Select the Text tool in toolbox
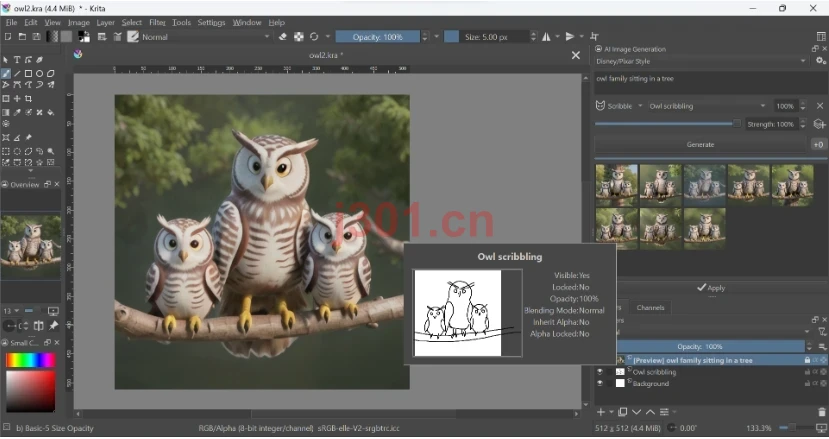This screenshot has width=829, height=439. 17,60
